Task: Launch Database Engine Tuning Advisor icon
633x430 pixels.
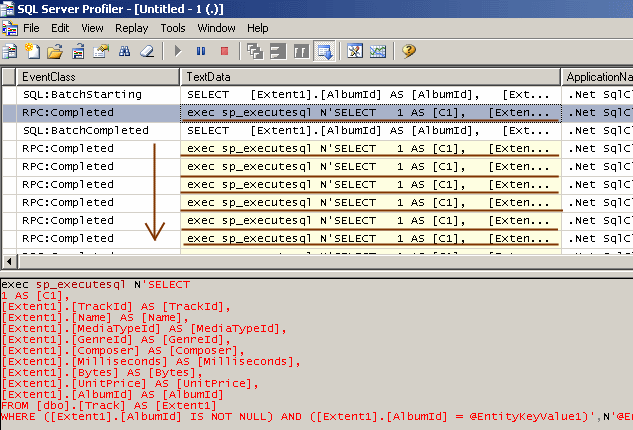Action: [x=355, y=51]
